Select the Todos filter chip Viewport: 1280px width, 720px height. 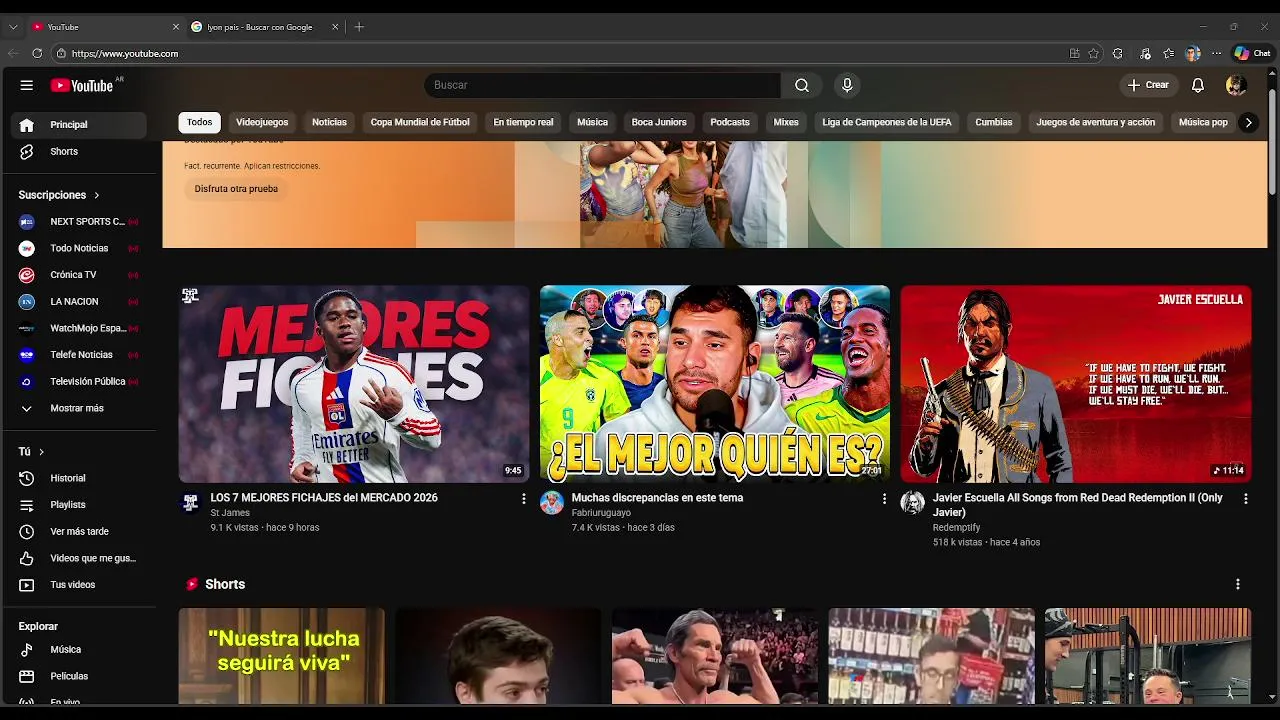coord(200,122)
